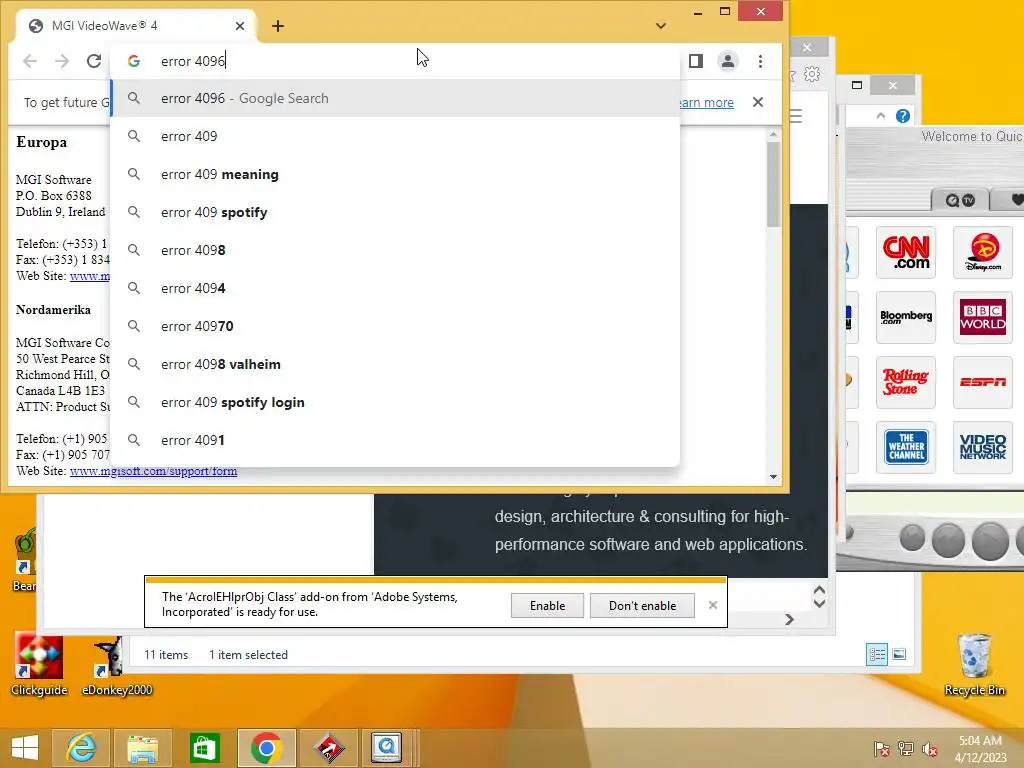Open help in the back window

903,116
